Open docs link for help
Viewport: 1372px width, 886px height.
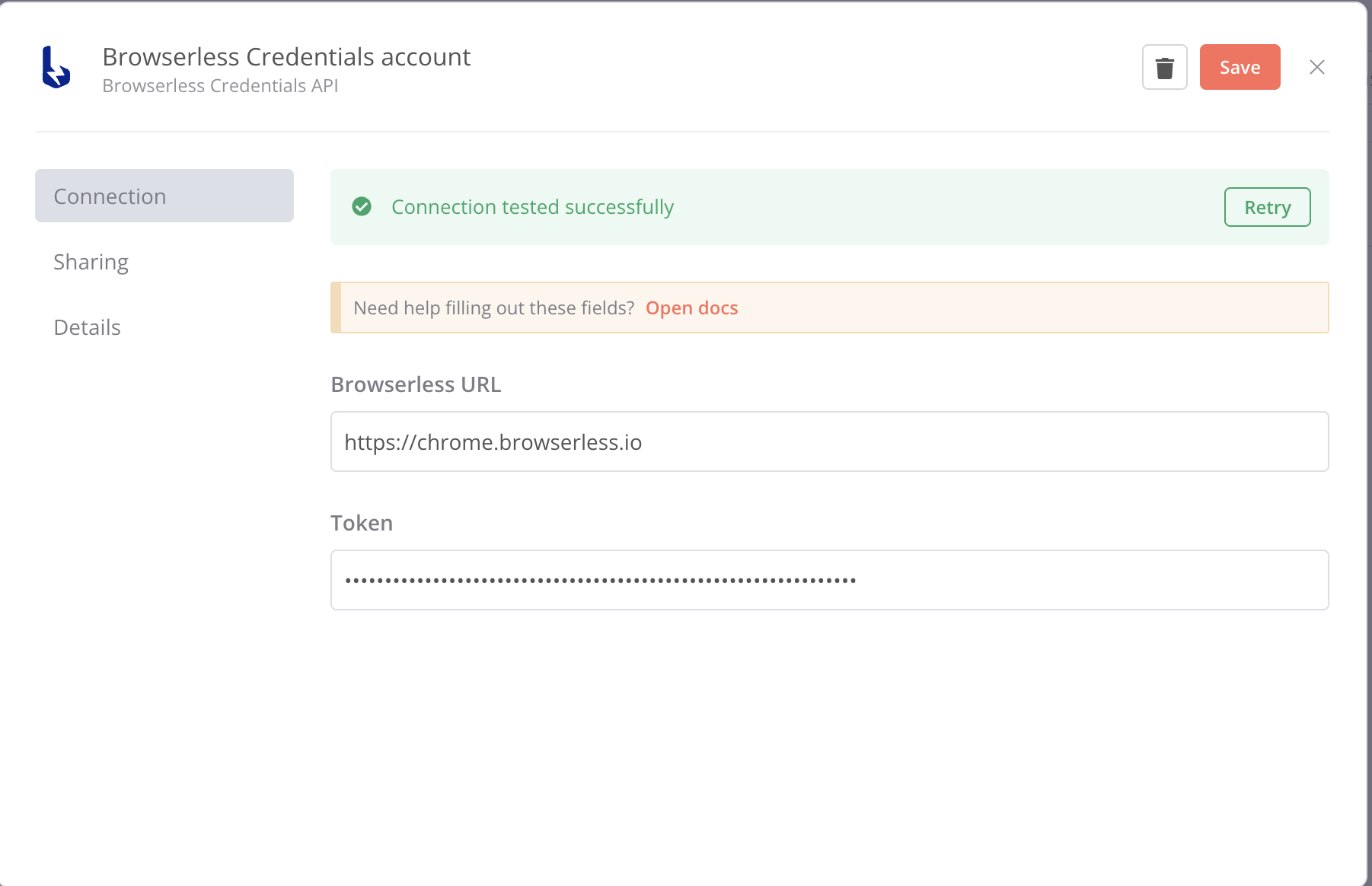[691, 308]
